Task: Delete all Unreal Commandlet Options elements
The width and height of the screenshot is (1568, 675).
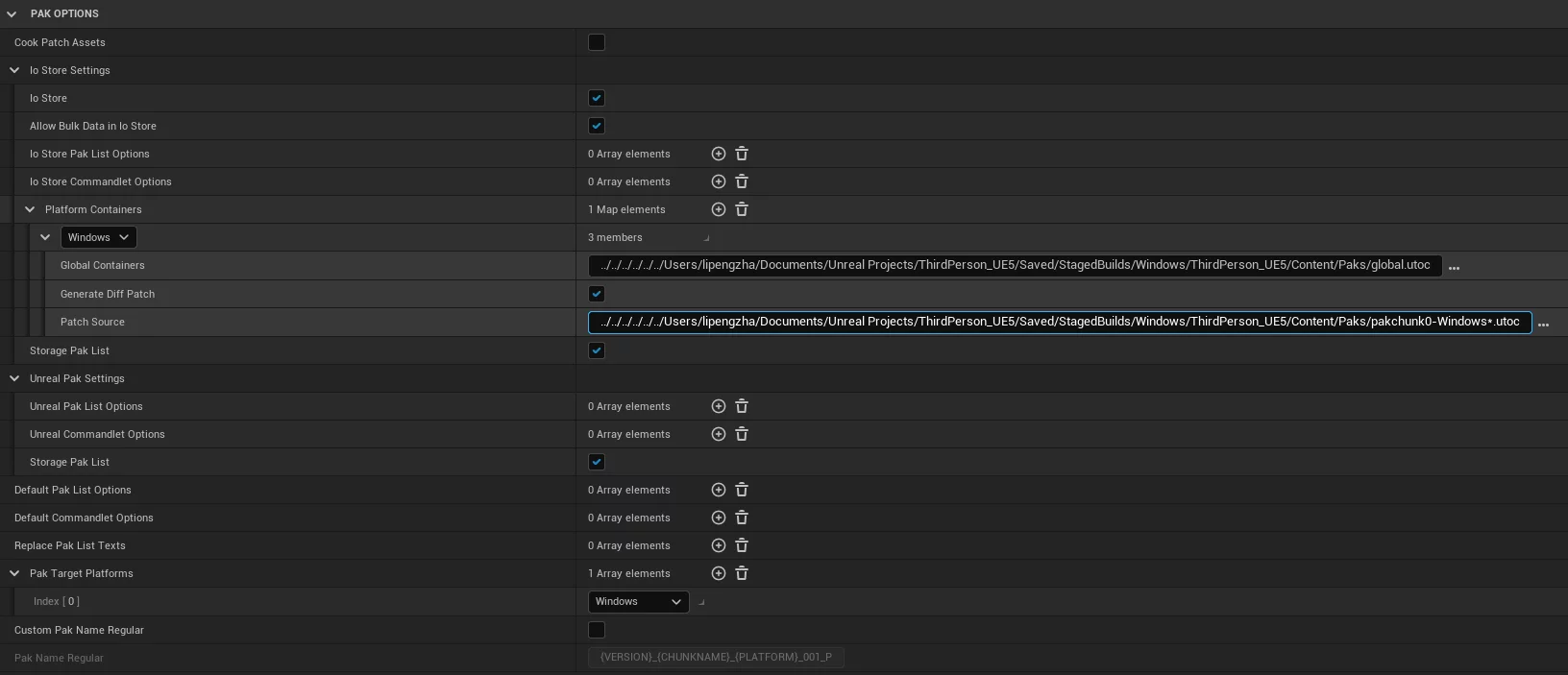Action: [742, 434]
